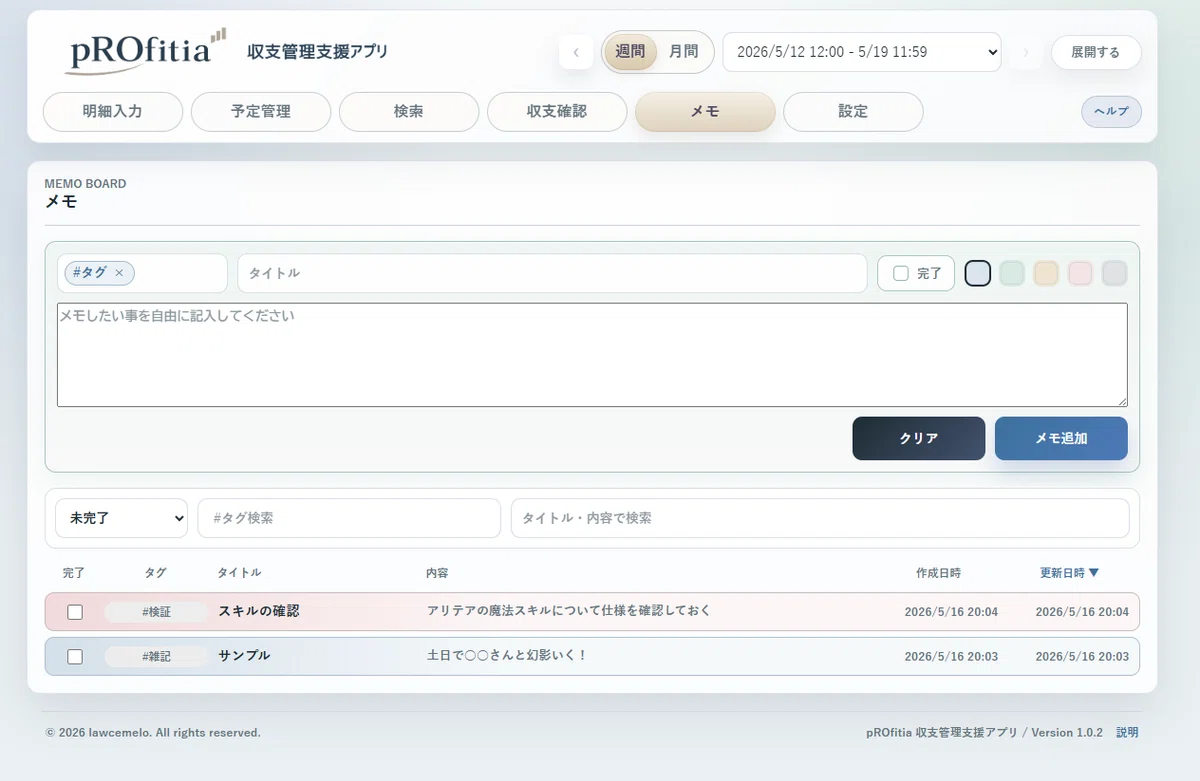Screen dimensions: 1200x781
Task: Click the タグ column header
Action: pos(155,573)
